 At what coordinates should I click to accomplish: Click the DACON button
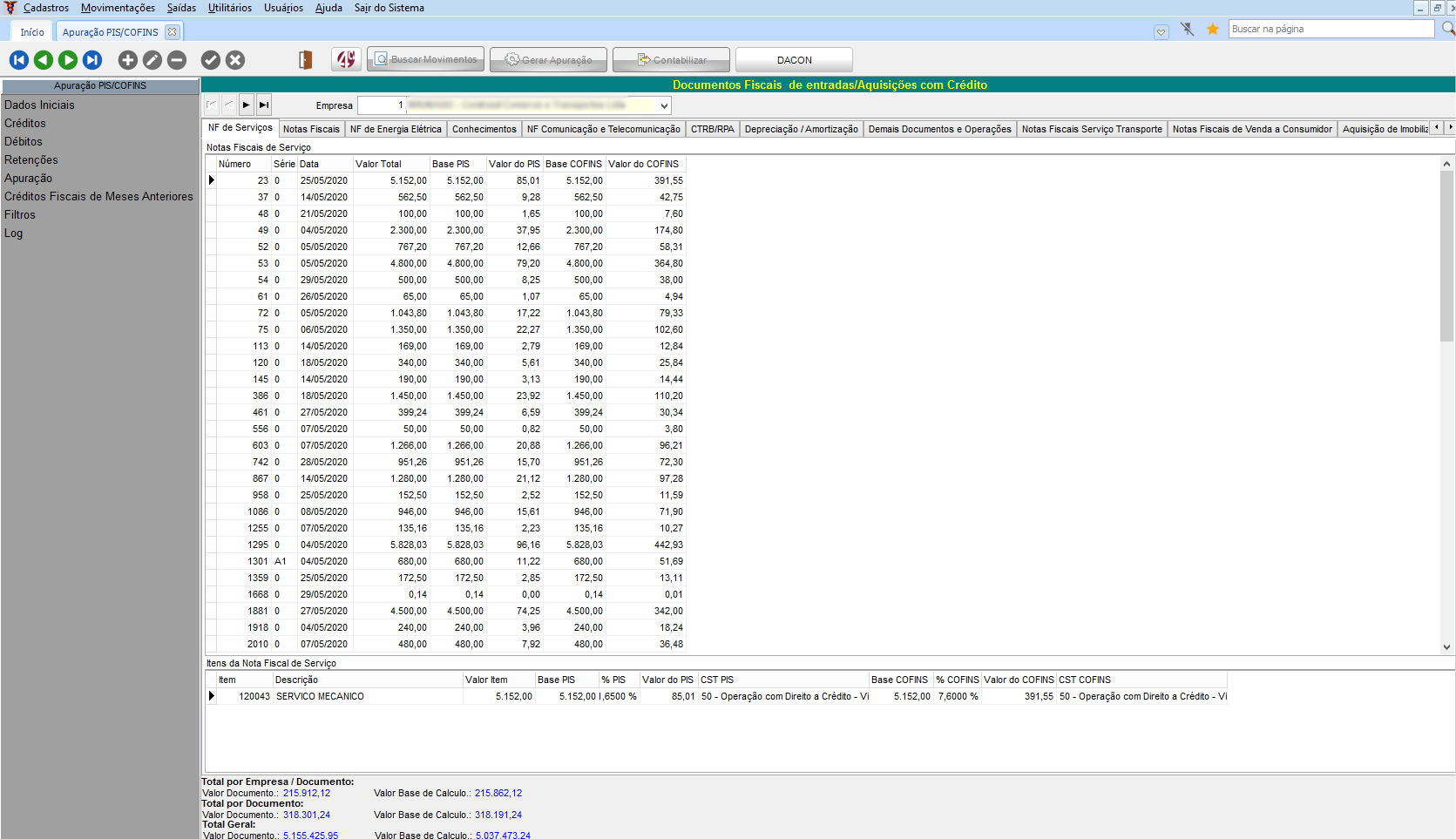click(x=795, y=59)
